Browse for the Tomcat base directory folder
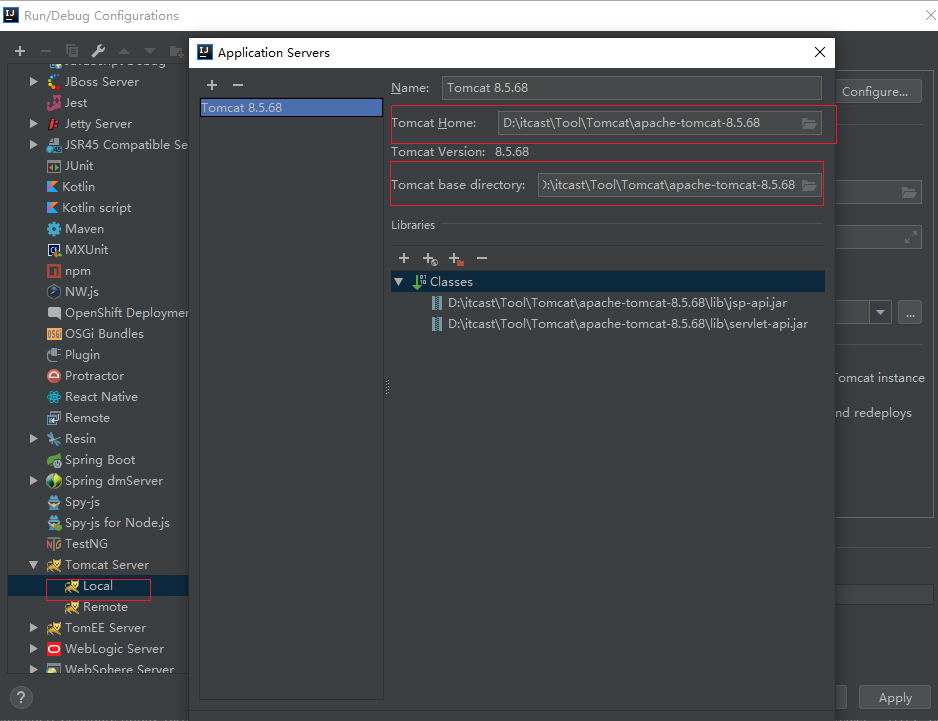Image resolution: width=938 pixels, height=721 pixels. 809,185
